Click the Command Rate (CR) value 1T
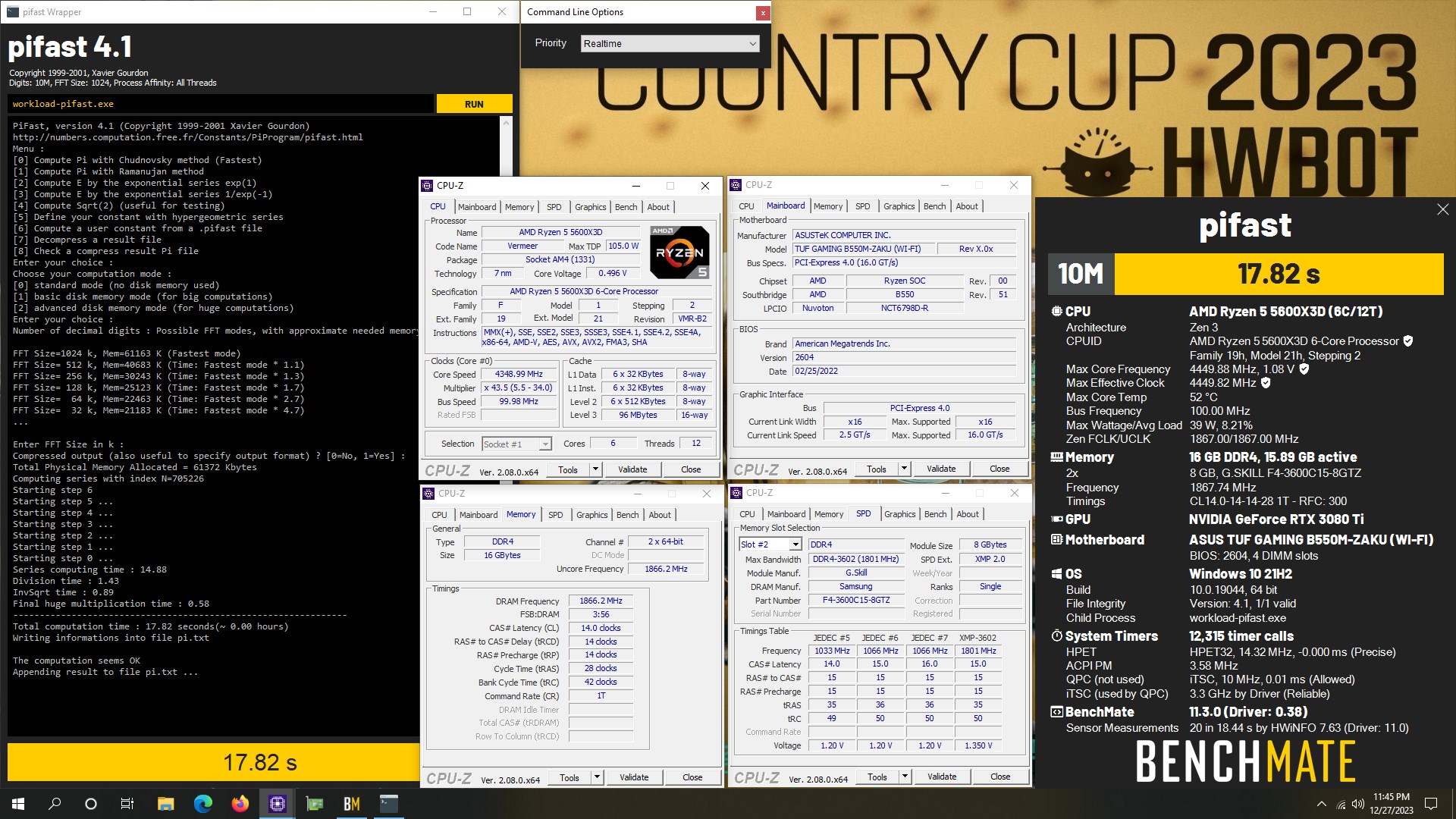The width and height of the screenshot is (1456, 819). point(601,695)
